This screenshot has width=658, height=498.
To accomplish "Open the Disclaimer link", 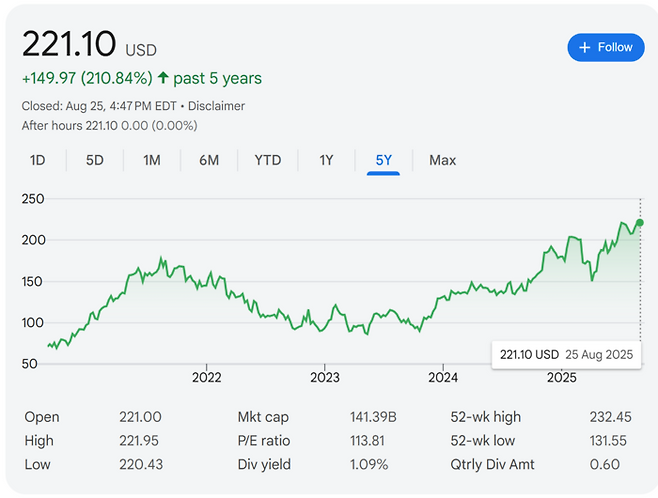I will click(x=214, y=106).
